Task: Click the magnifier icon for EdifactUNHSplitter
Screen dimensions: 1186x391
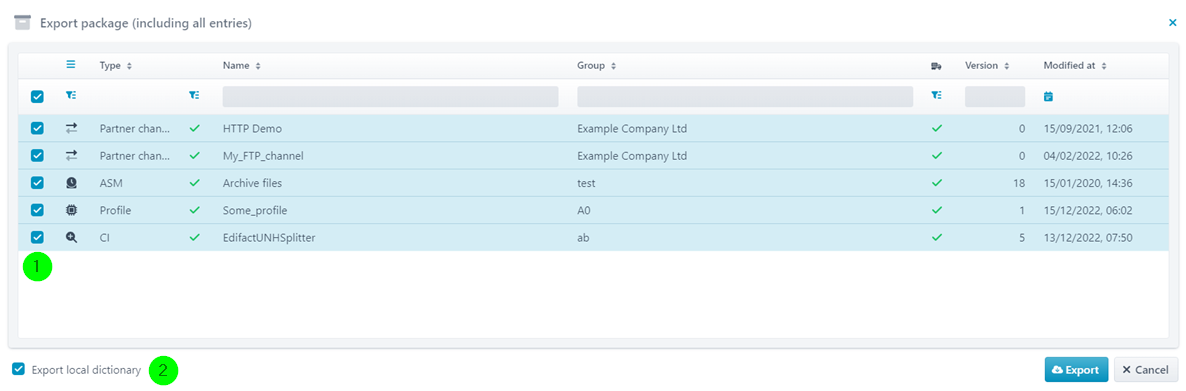Action: click(x=71, y=237)
